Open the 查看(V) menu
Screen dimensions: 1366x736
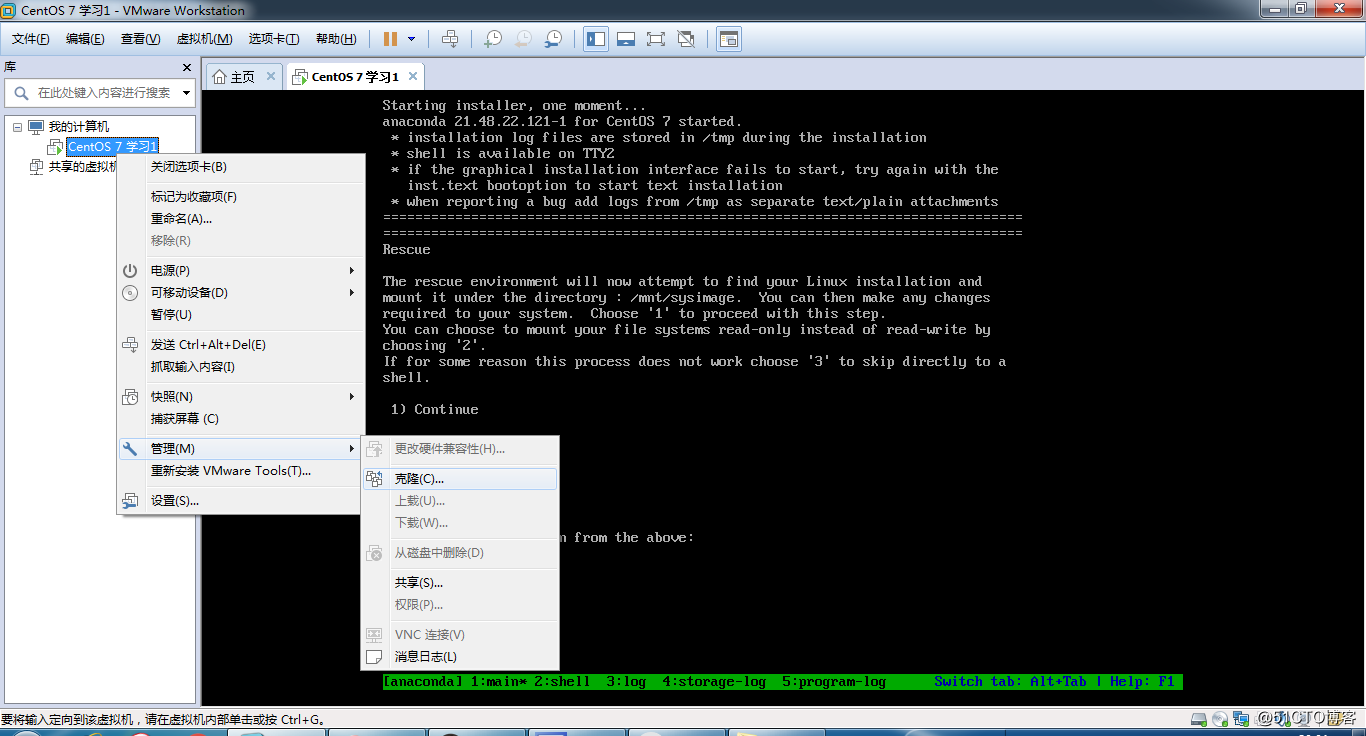point(140,39)
